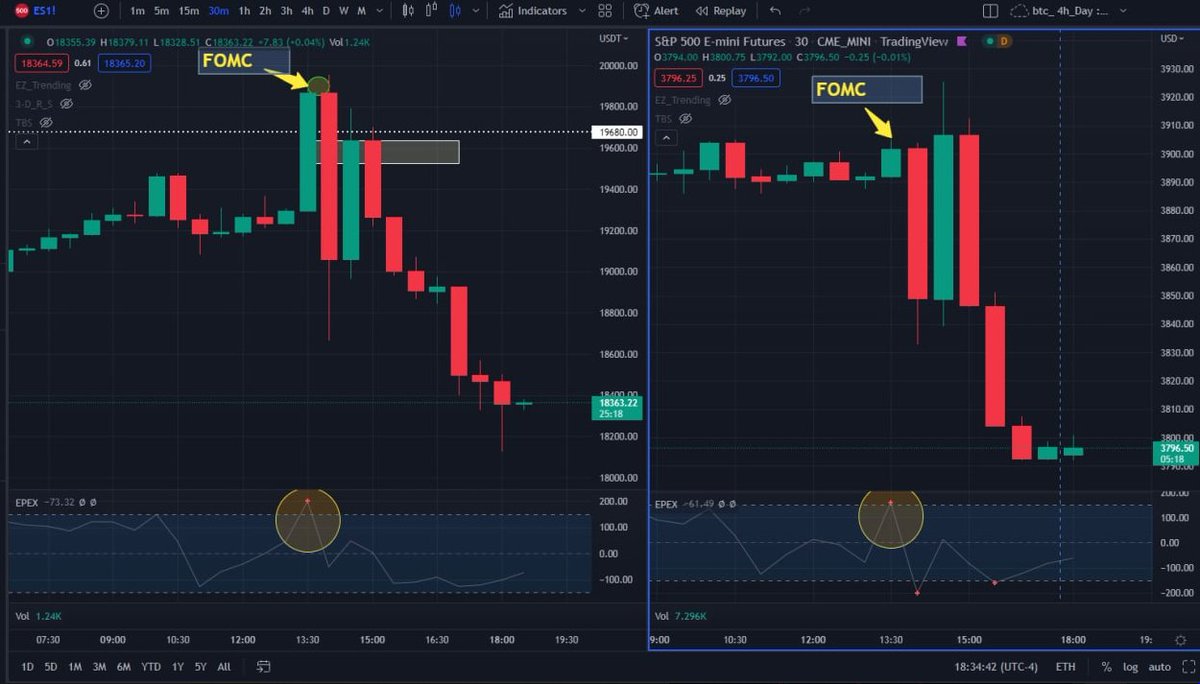Click the blue buy price 18365.20 button

tap(124, 63)
